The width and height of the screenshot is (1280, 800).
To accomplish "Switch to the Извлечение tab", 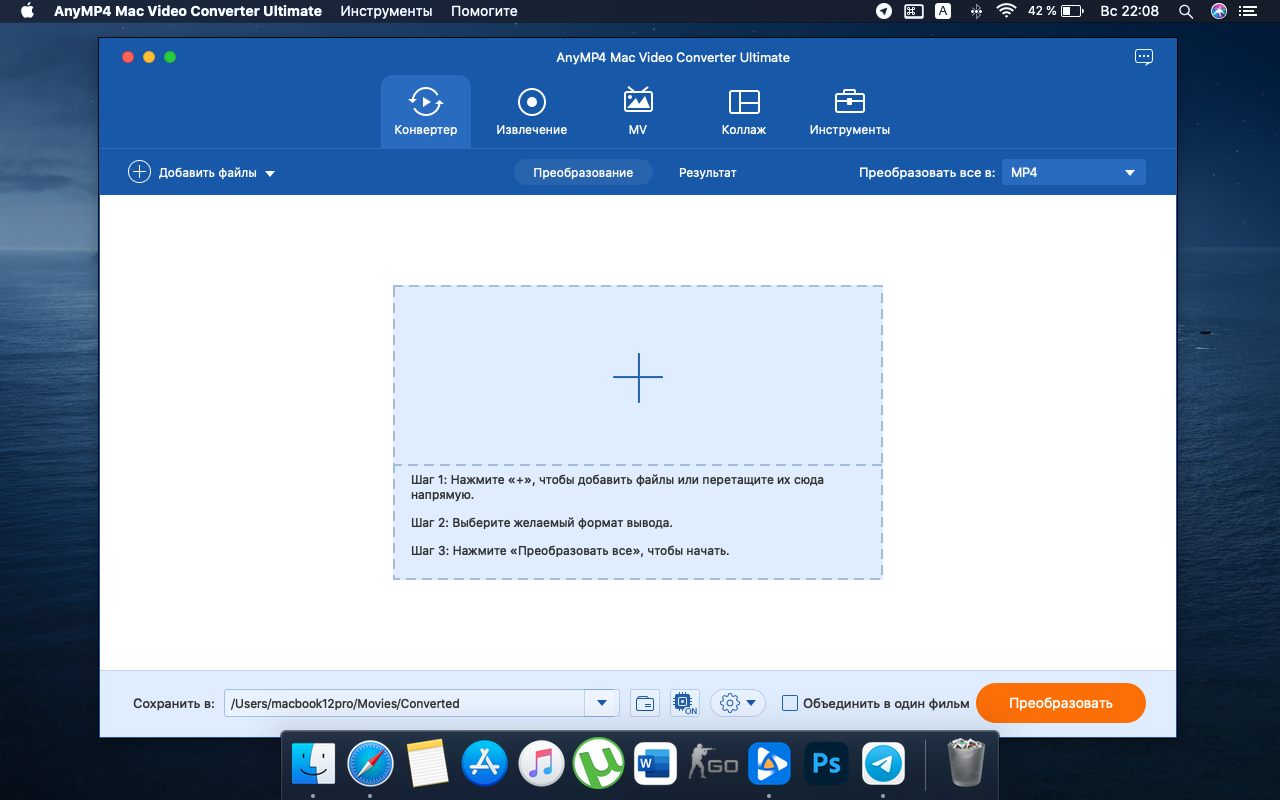I will pos(532,112).
